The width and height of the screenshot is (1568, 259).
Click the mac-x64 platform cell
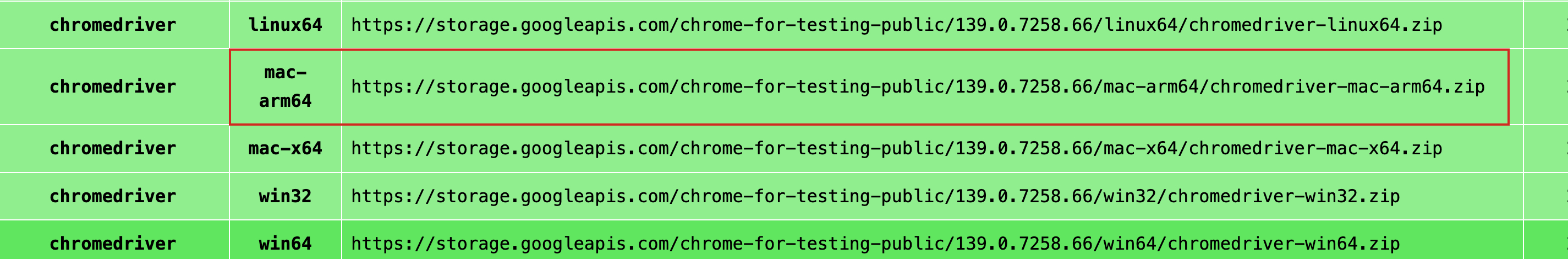click(x=285, y=148)
